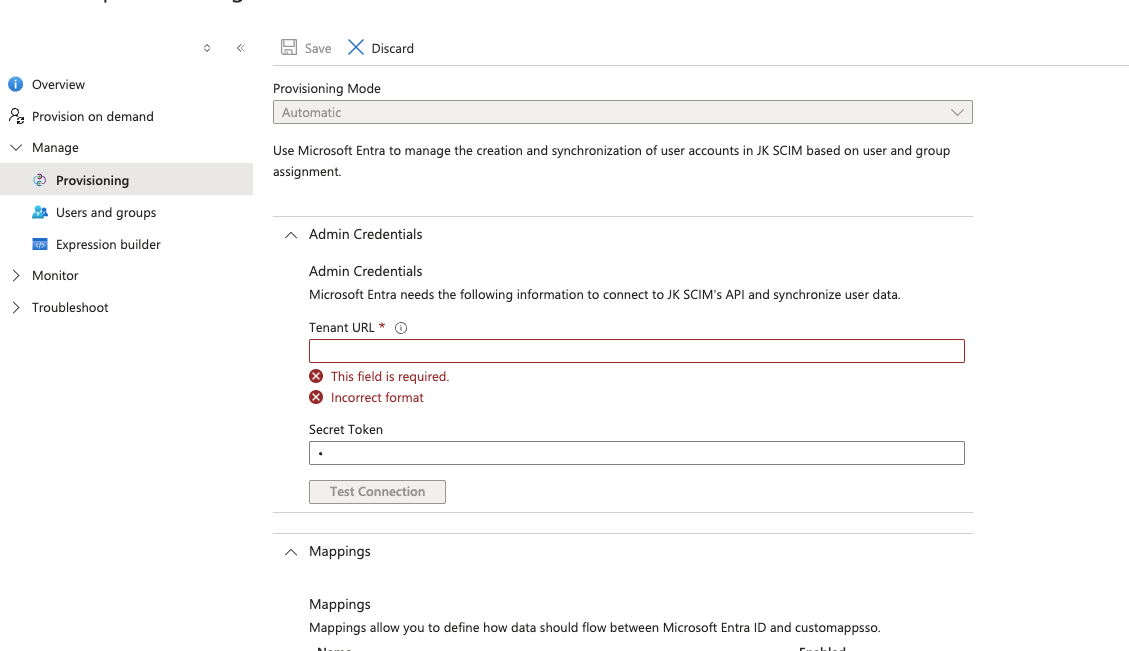Open Users and groups page
The height and width of the screenshot is (651, 1129).
point(106,212)
